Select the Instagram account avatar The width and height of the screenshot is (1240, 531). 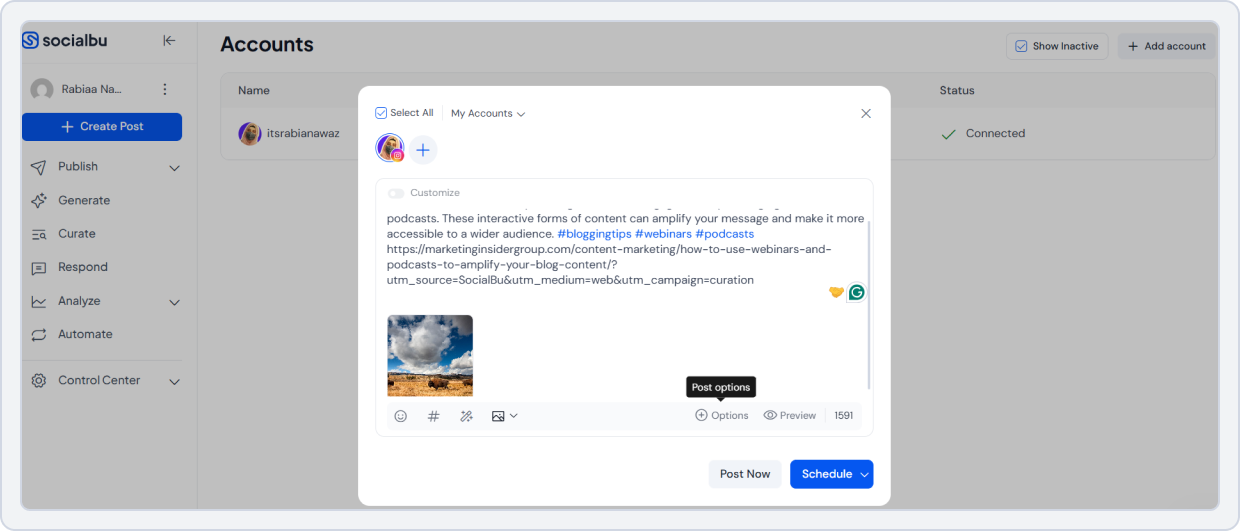pyautogui.click(x=390, y=149)
